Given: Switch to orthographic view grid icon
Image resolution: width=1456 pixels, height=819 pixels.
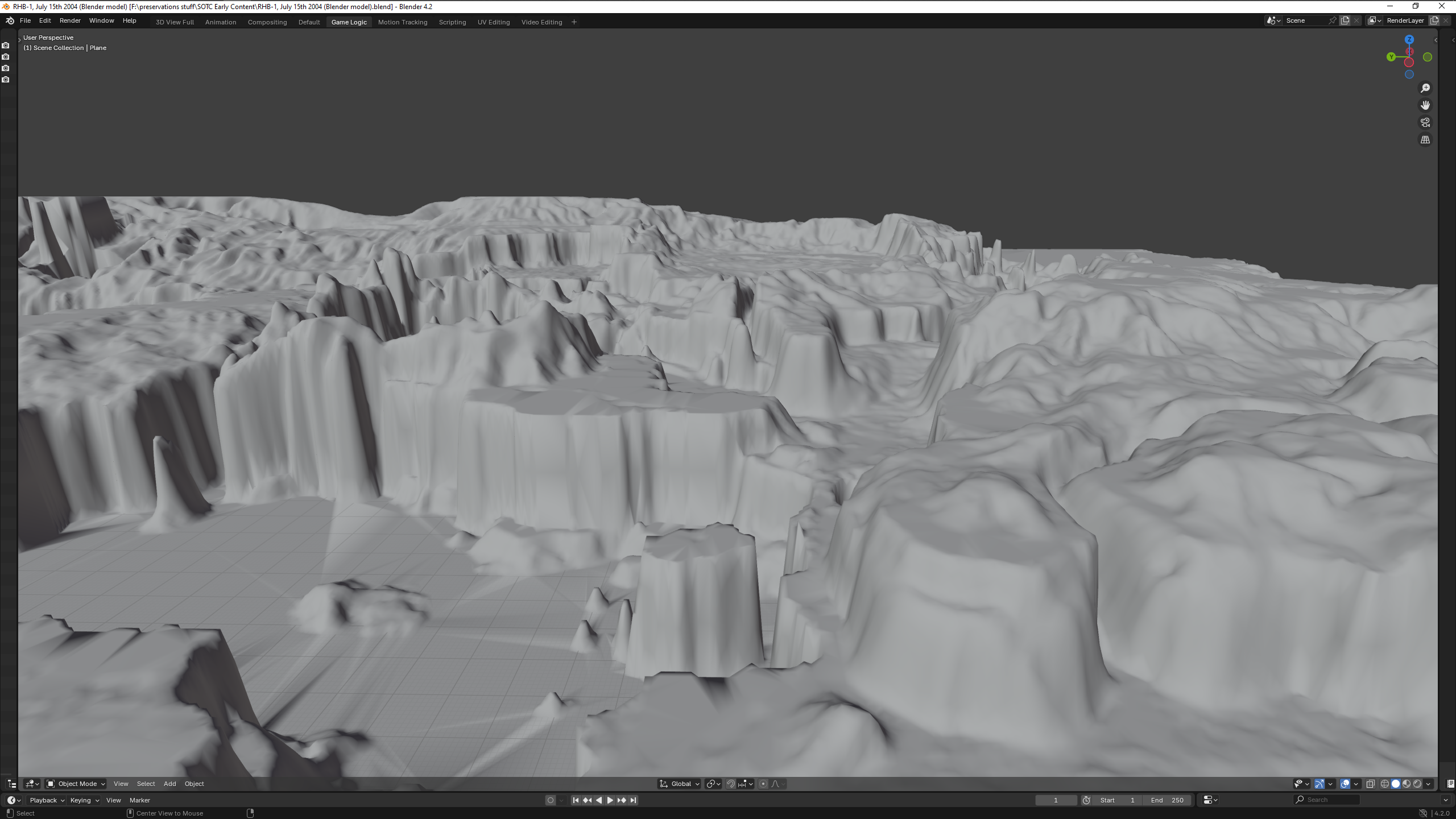Looking at the screenshot, I should (x=1425, y=140).
